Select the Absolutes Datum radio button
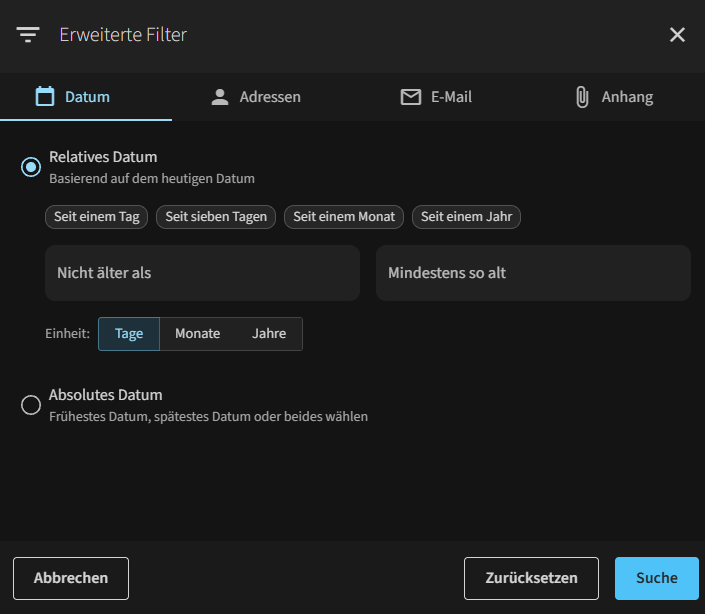 click(x=31, y=405)
